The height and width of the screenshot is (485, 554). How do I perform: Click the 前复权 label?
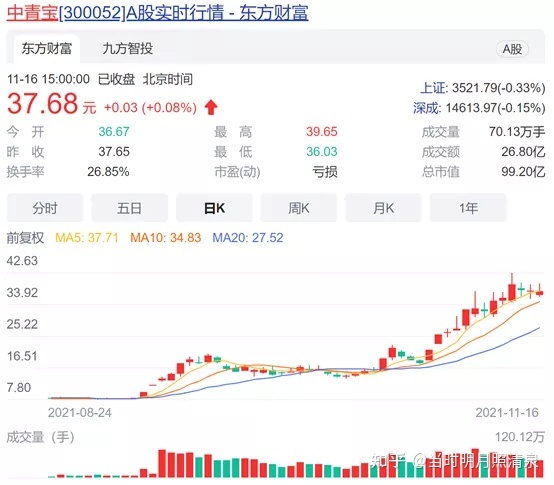[x=25, y=238]
